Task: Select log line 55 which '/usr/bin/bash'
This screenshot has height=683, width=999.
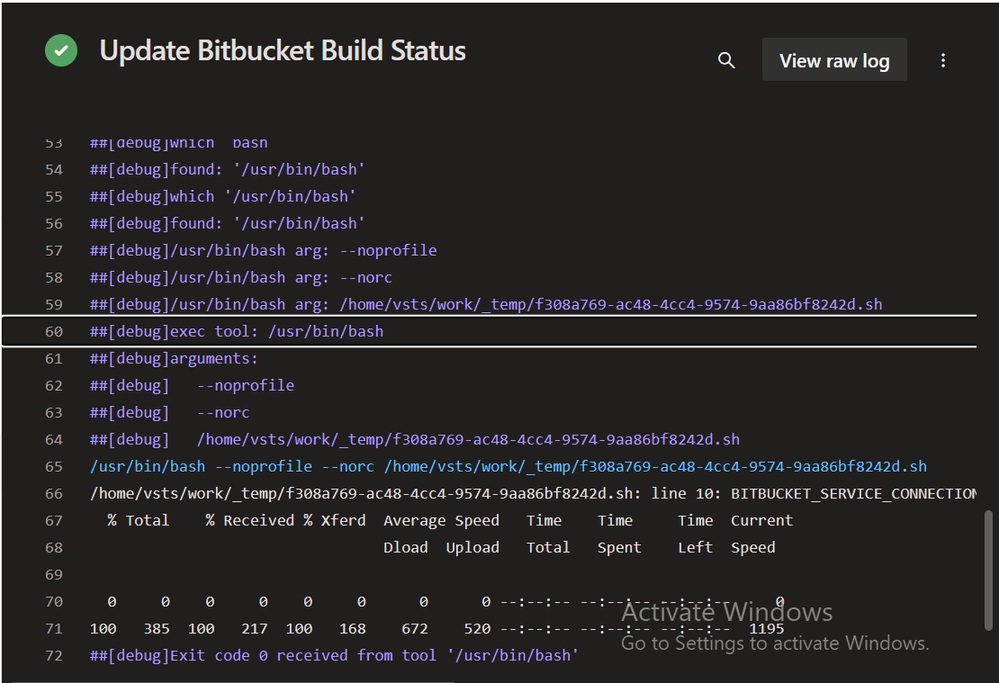Action: pos(223,196)
